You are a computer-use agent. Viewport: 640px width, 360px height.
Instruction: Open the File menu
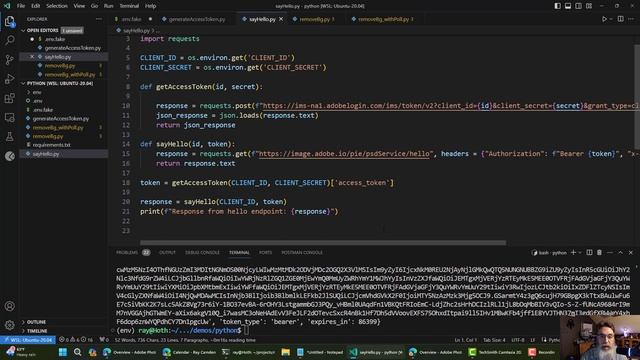[21, 6]
